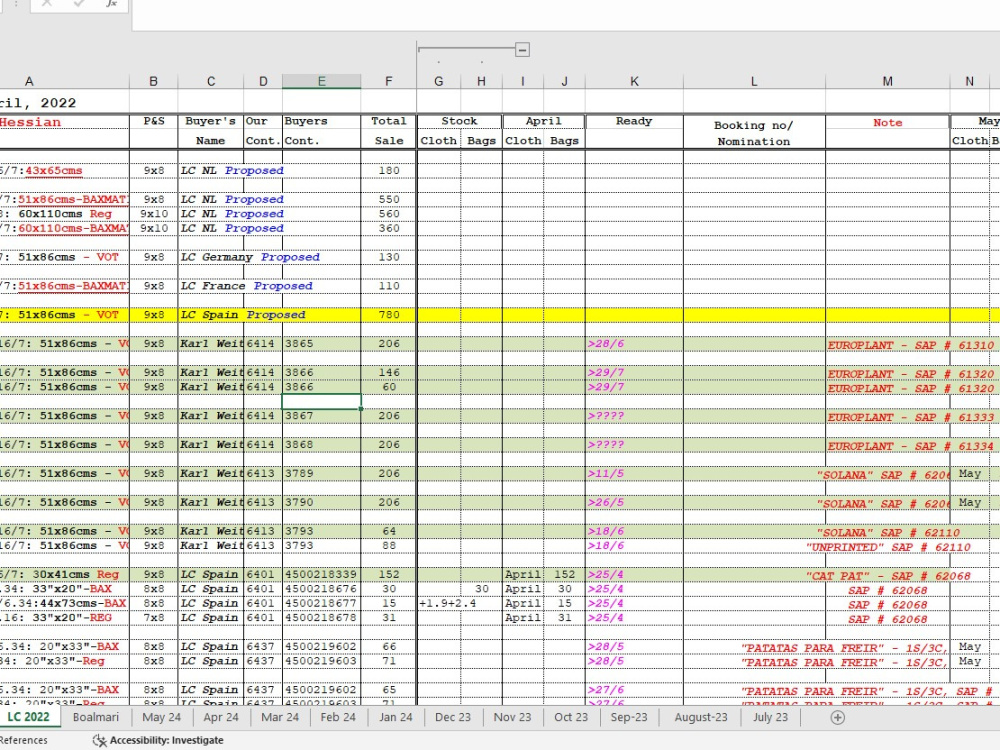The image size is (1000, 750).
Task: Select the LC 2022 sheet tab
Action: [28, 717]
